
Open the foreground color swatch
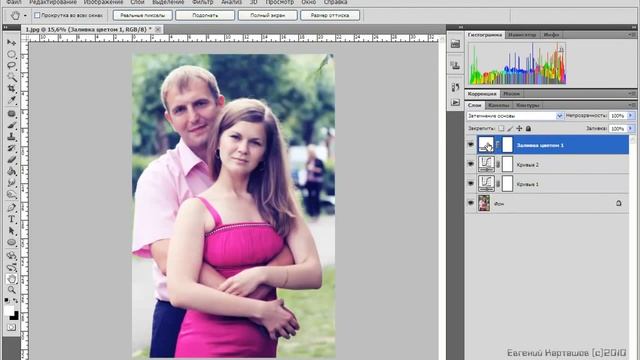pyautogui.click(x=9, y=310)
